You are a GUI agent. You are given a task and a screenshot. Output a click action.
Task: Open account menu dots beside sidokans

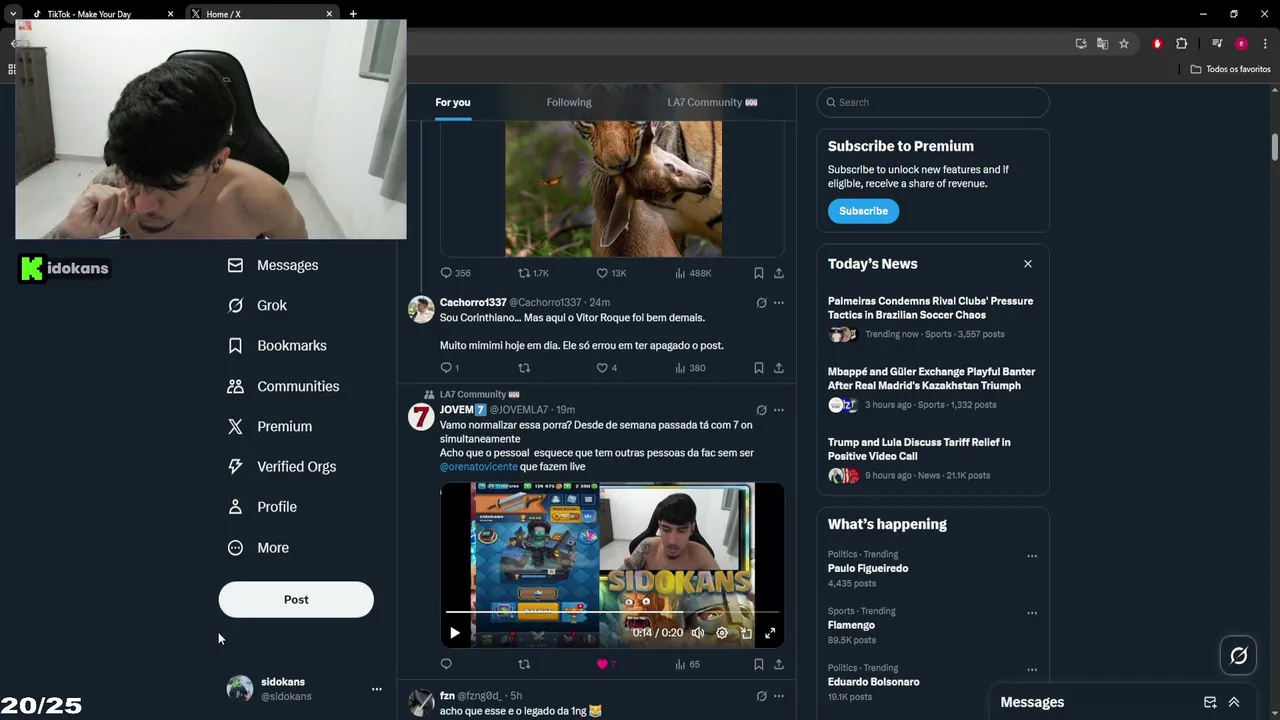click(377, 689)
